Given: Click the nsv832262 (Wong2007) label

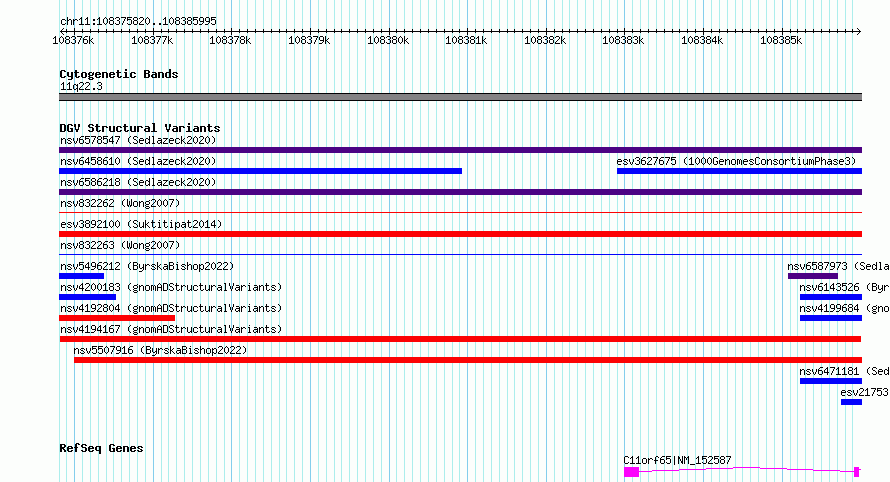Looking at the screenshot, I should (120, 203).
